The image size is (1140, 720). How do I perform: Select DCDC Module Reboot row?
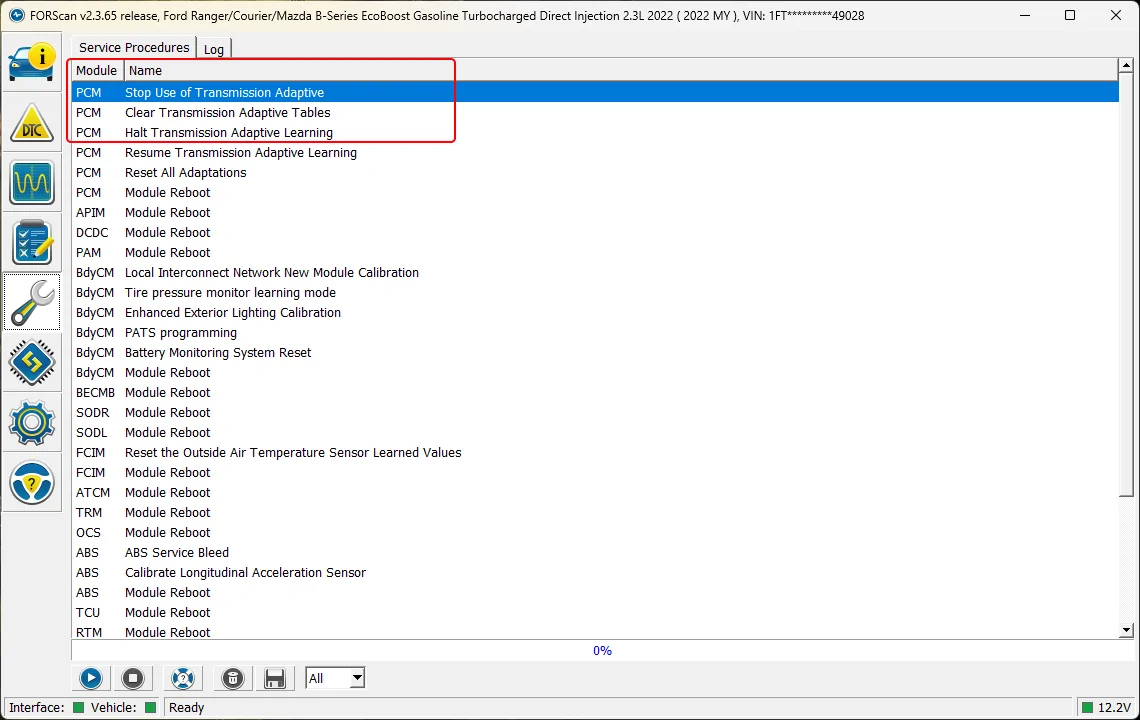(x=595, y=233)
